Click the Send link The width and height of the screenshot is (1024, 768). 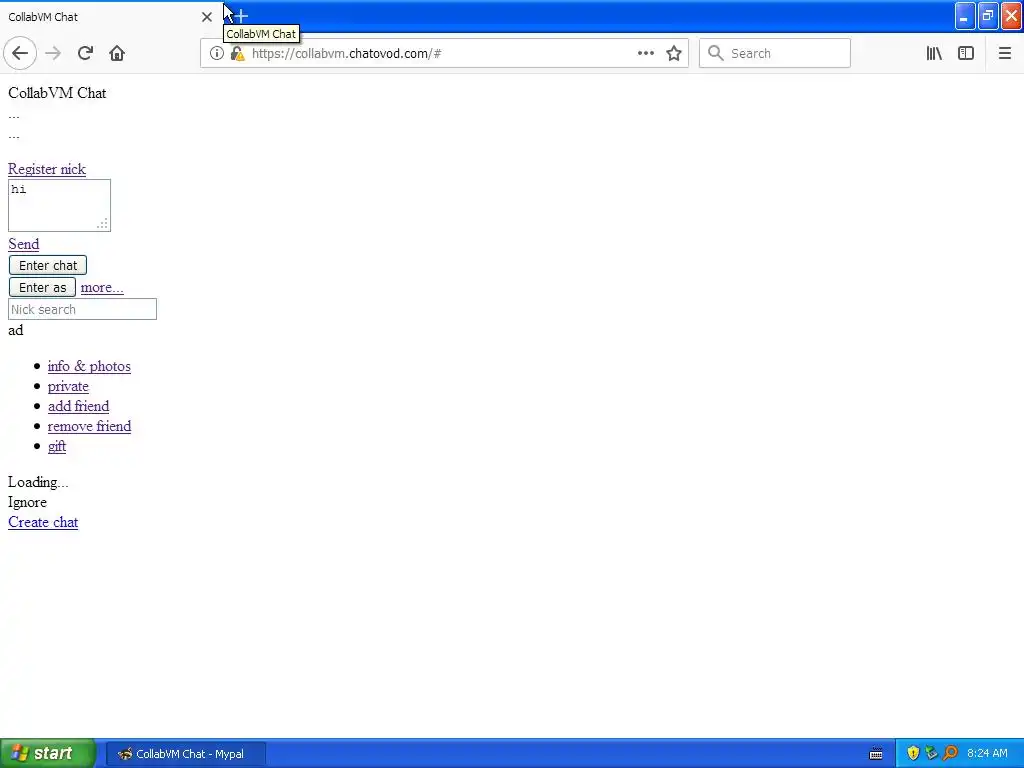click(x=24, y=244)
